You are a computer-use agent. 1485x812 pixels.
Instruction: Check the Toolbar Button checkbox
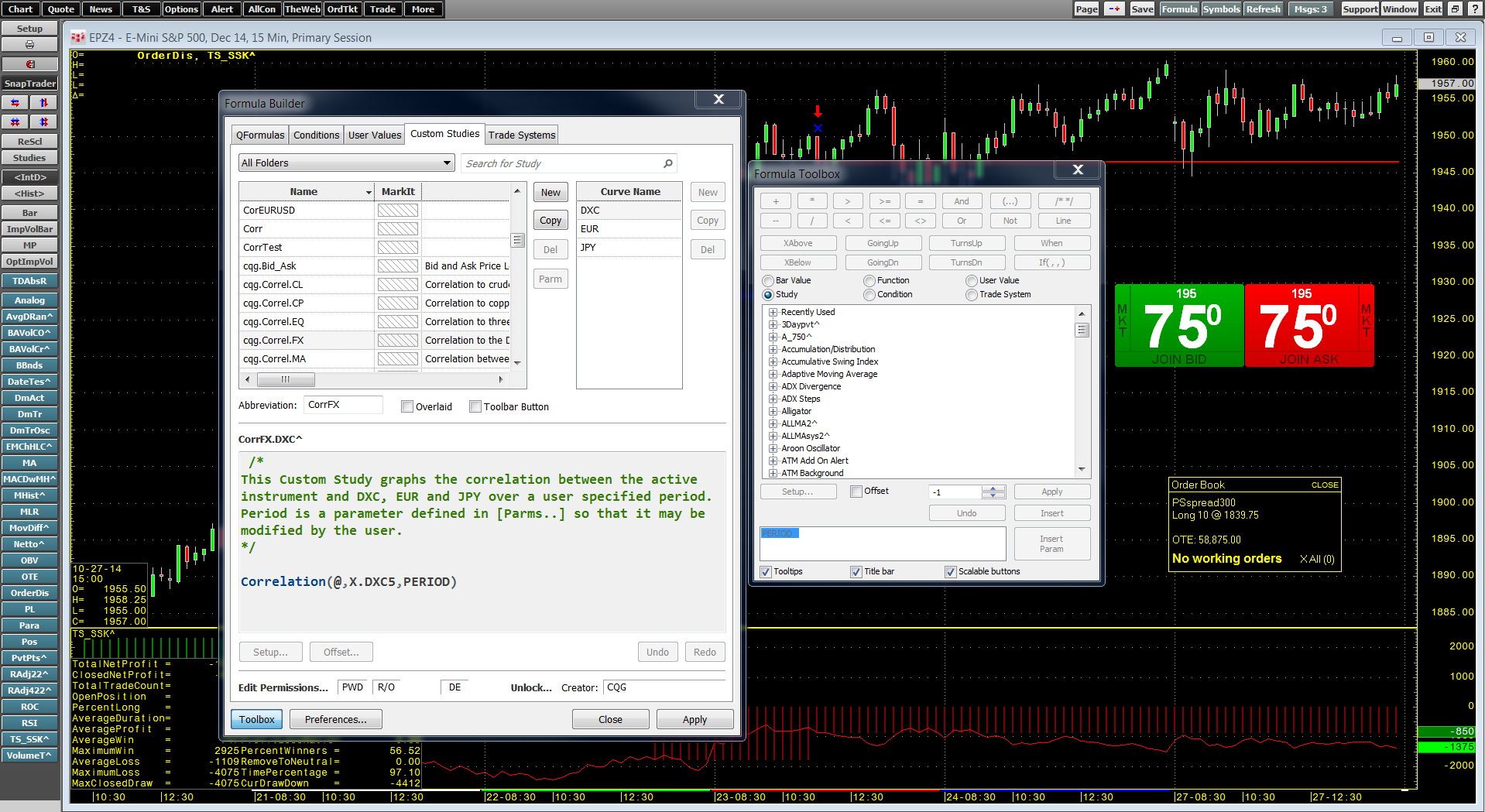click(475, 406)
